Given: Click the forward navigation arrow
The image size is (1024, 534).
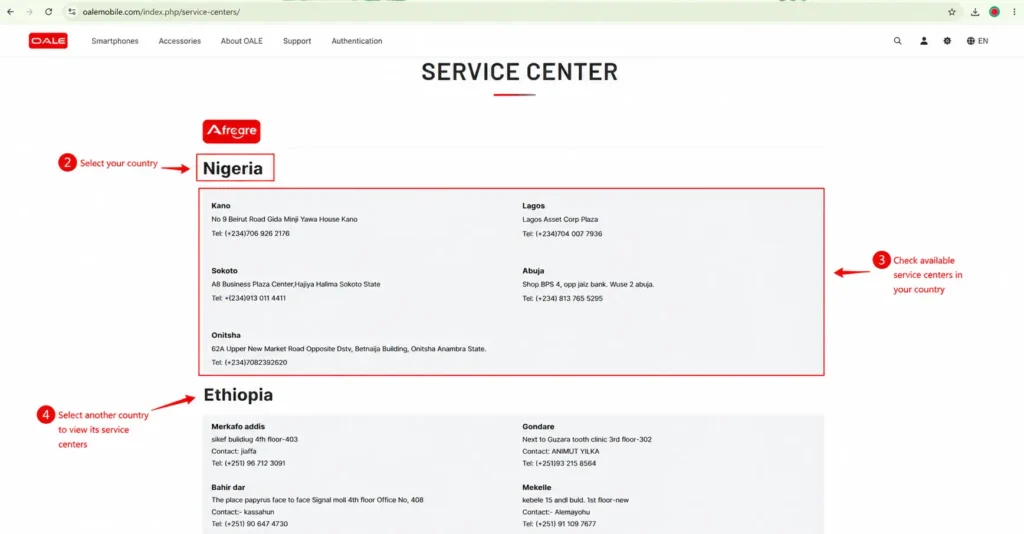Looking at the screenshot, I should [x=29, y=12].
